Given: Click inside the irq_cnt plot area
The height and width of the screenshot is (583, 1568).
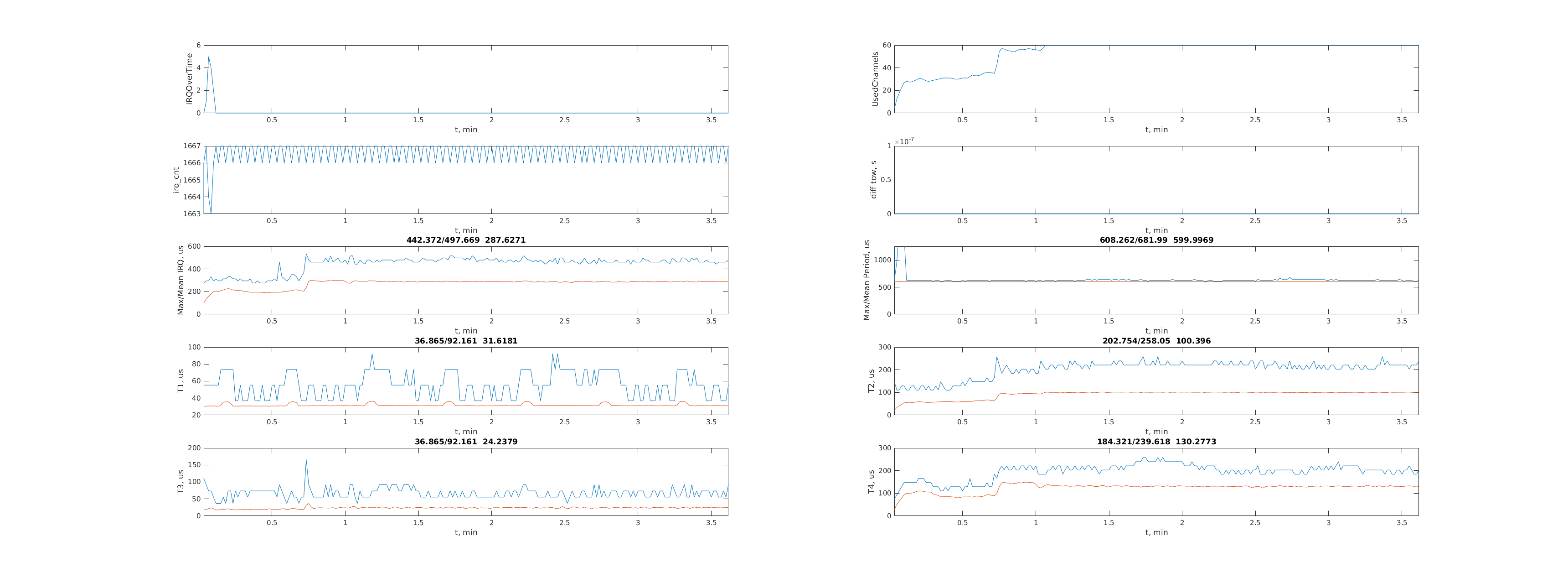Looking at the screenshot, I should point(466,180).
